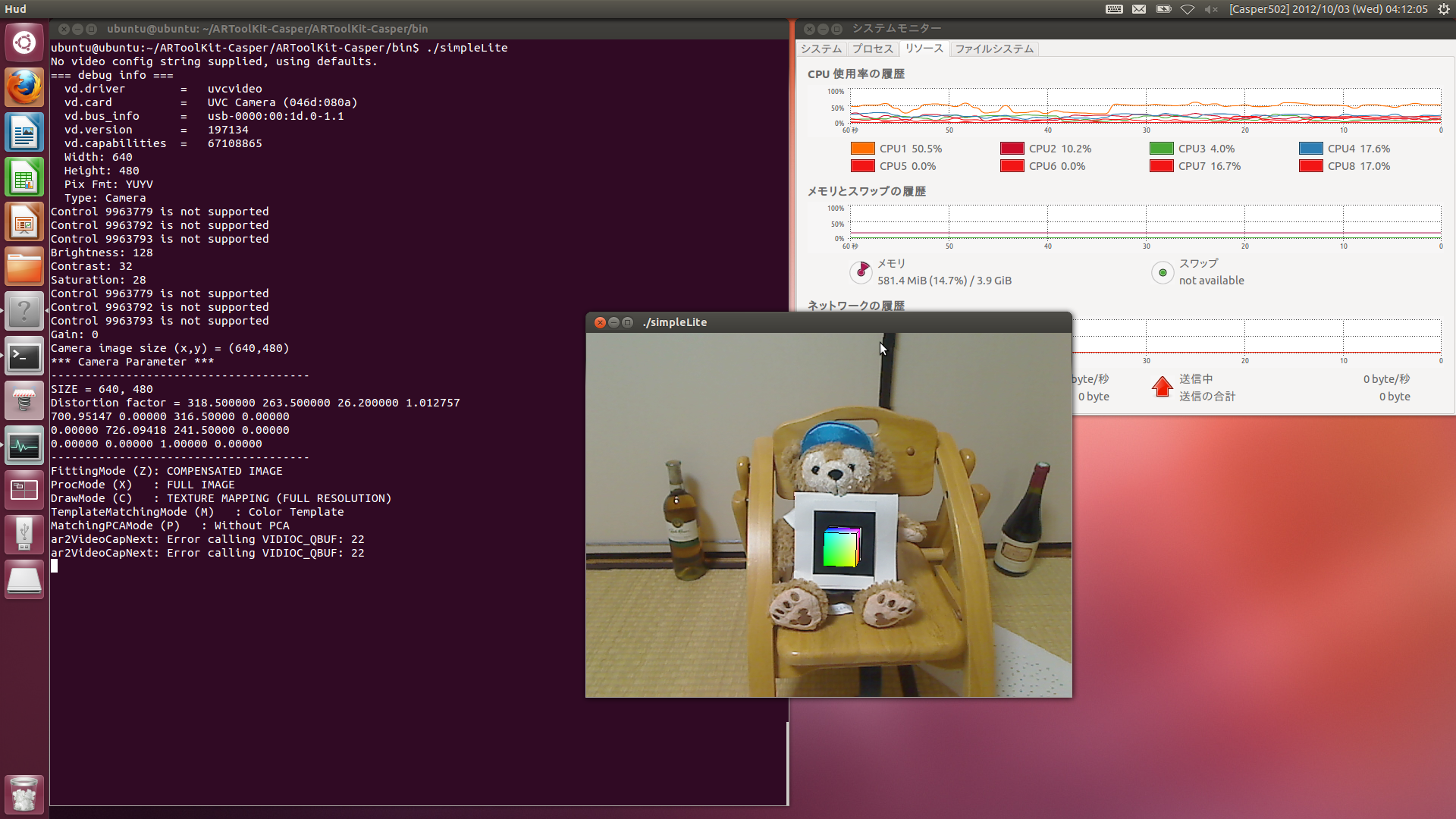Open LibreOffice Impress from the launcher

(24, 222)
